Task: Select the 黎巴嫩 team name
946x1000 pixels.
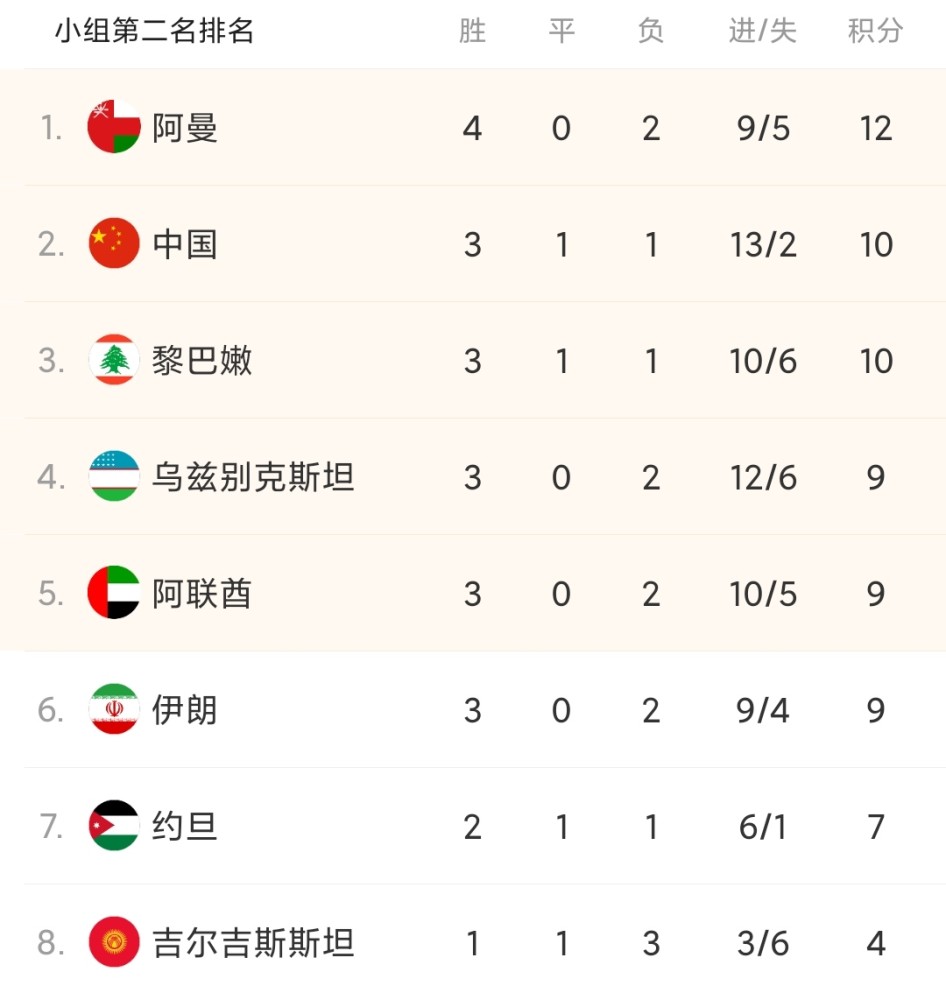Action: (202, 360)
